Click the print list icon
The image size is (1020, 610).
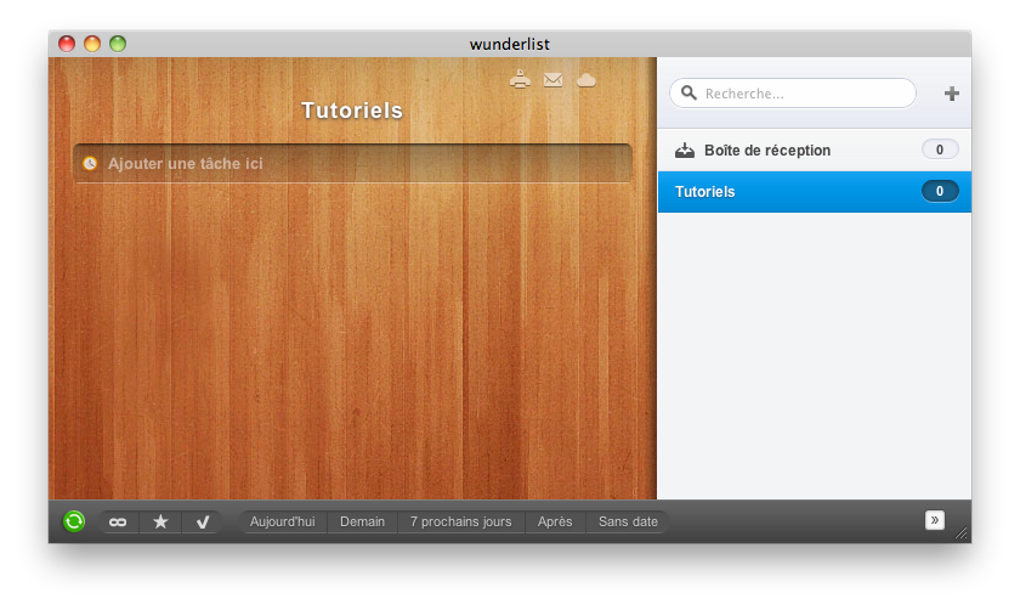520,79
